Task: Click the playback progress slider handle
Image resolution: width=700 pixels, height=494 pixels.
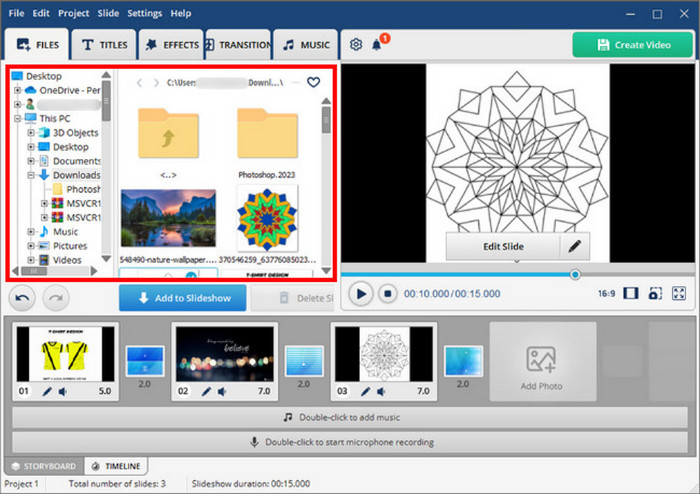Action: pos(576,274)
